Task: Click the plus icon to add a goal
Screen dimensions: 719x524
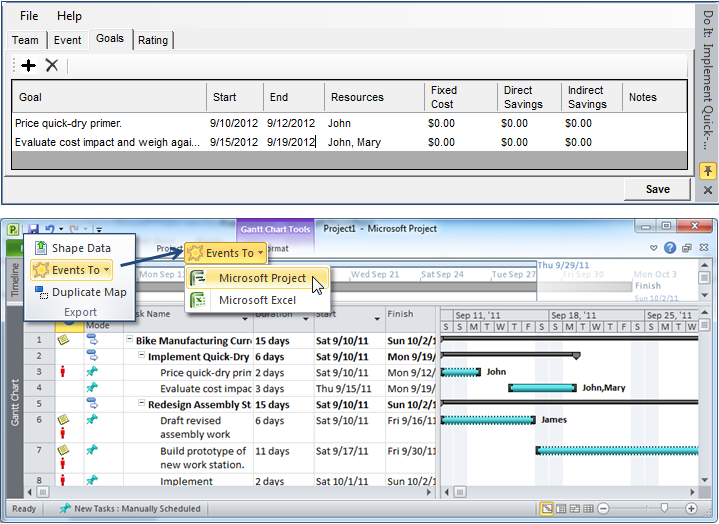Action: 28,66
